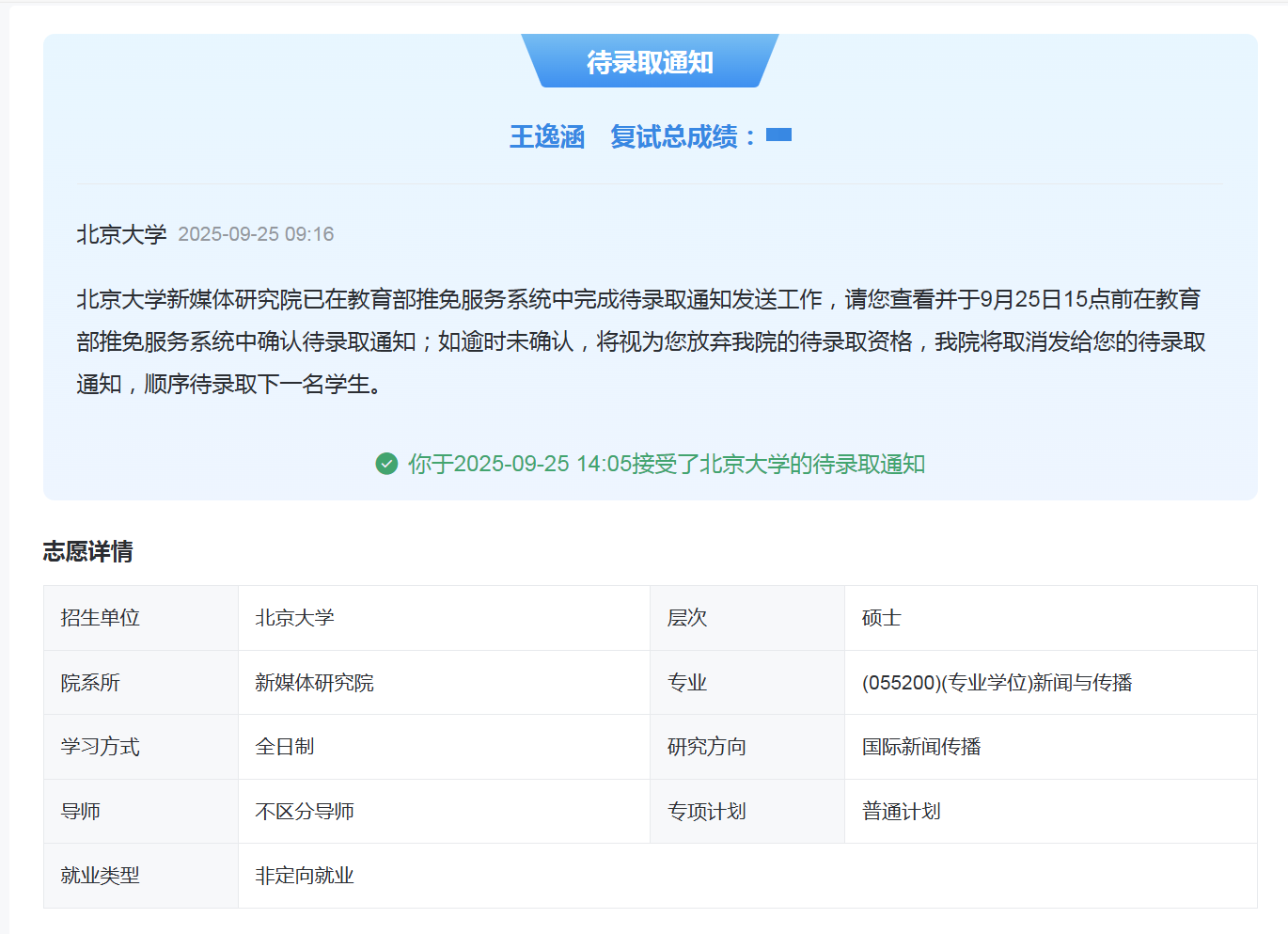Click the 就业类型 row label

(100, 876)
